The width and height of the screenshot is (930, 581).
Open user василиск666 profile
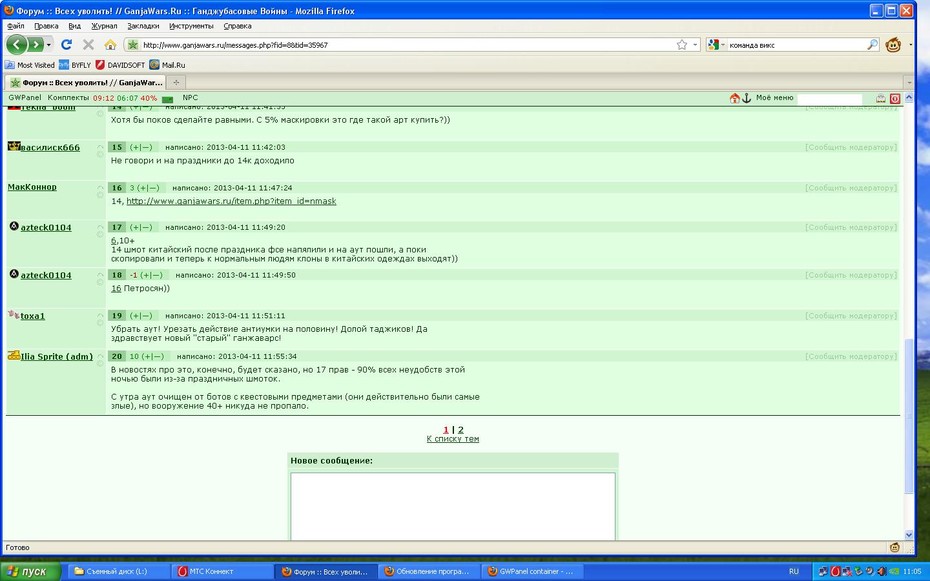(50, 148)
